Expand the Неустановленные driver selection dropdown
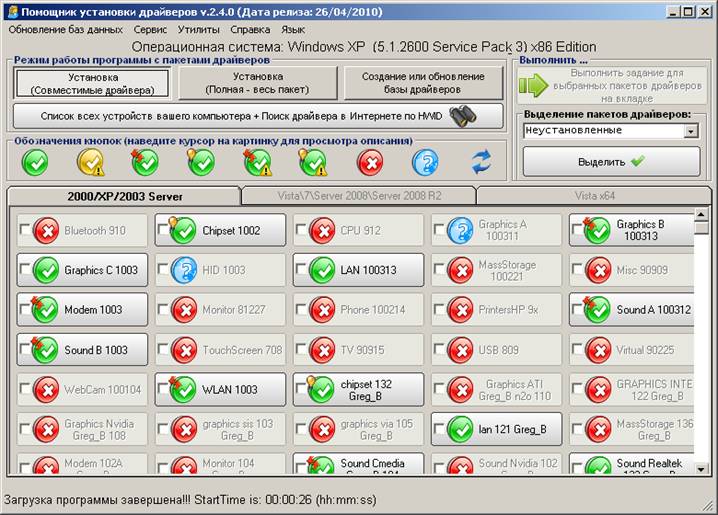 pos(692,131)
